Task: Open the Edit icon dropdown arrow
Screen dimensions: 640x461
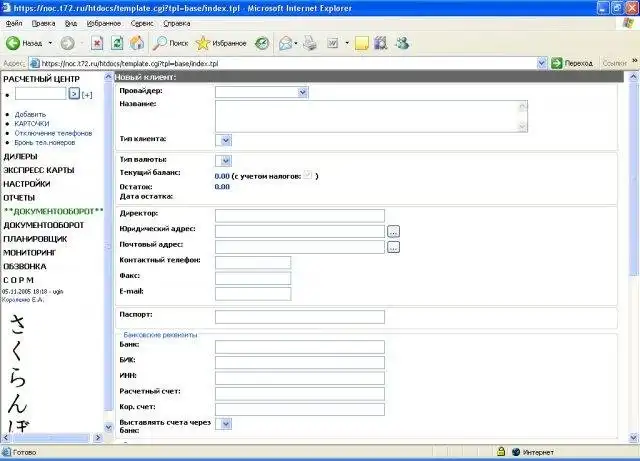Action: [347, 43]
